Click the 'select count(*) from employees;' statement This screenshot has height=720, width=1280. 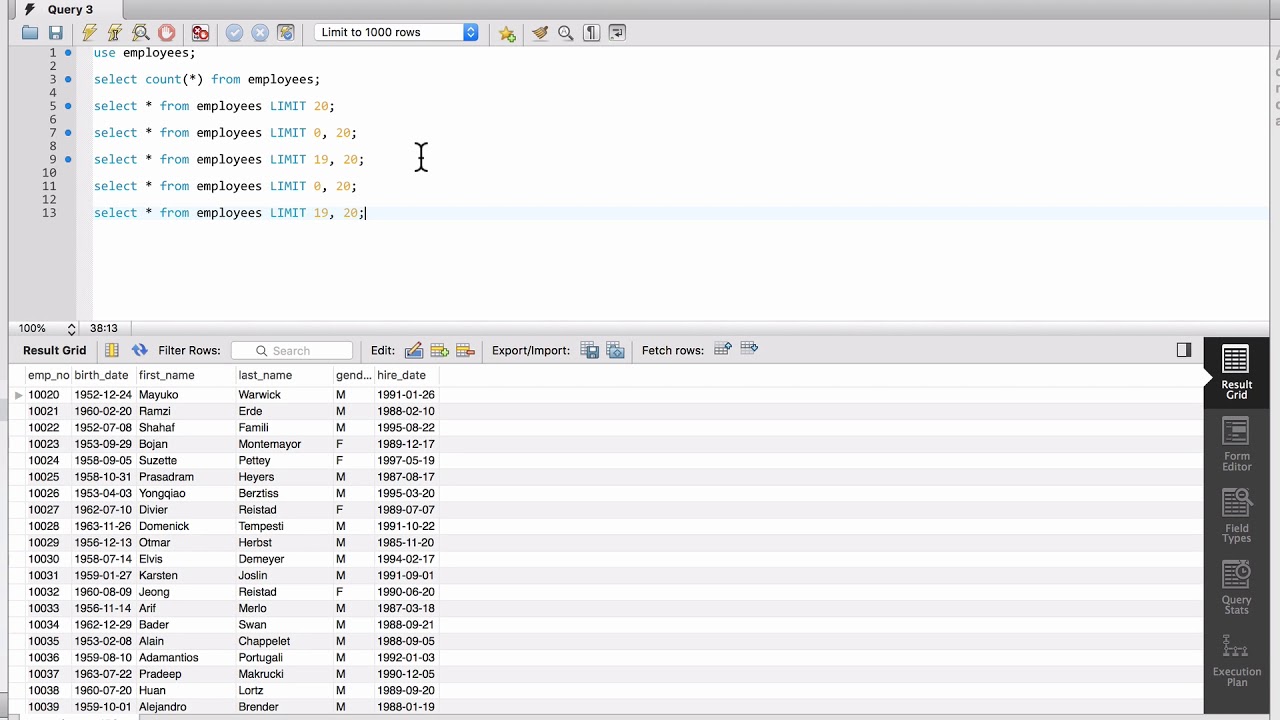207,79
